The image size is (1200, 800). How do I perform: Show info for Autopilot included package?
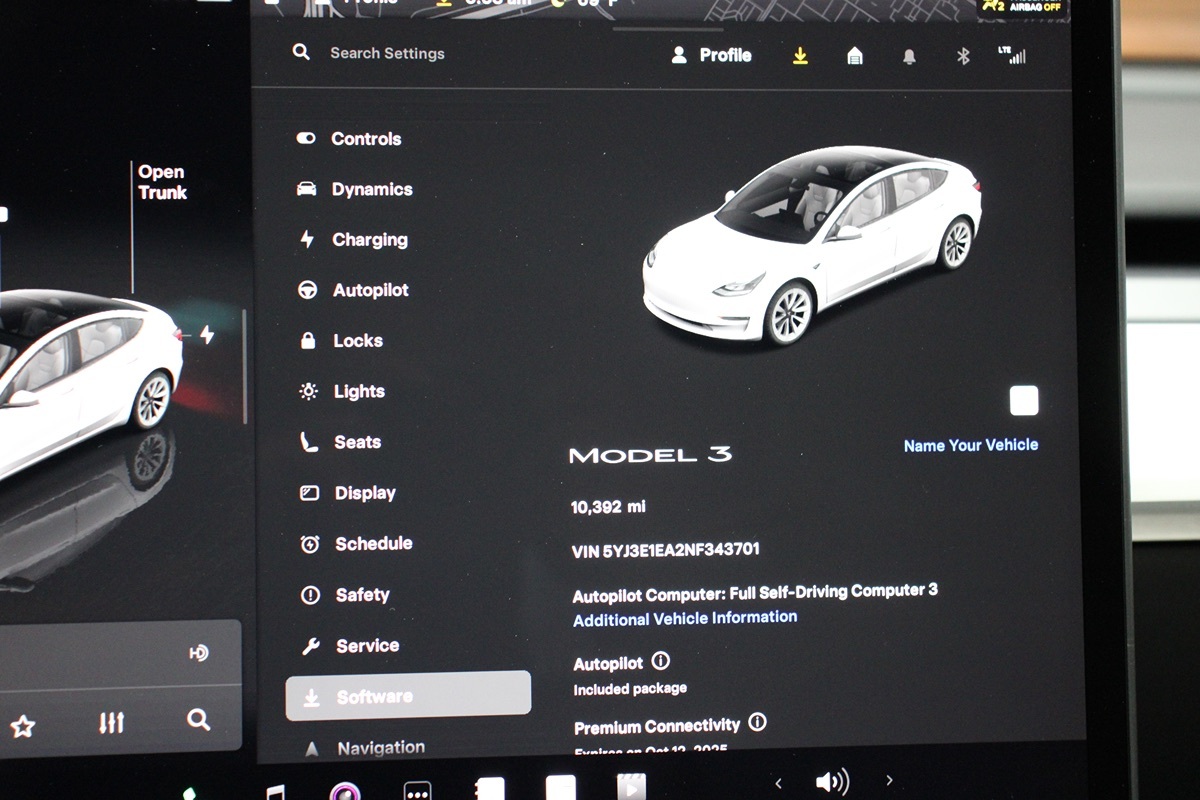[x=660, y=661]
